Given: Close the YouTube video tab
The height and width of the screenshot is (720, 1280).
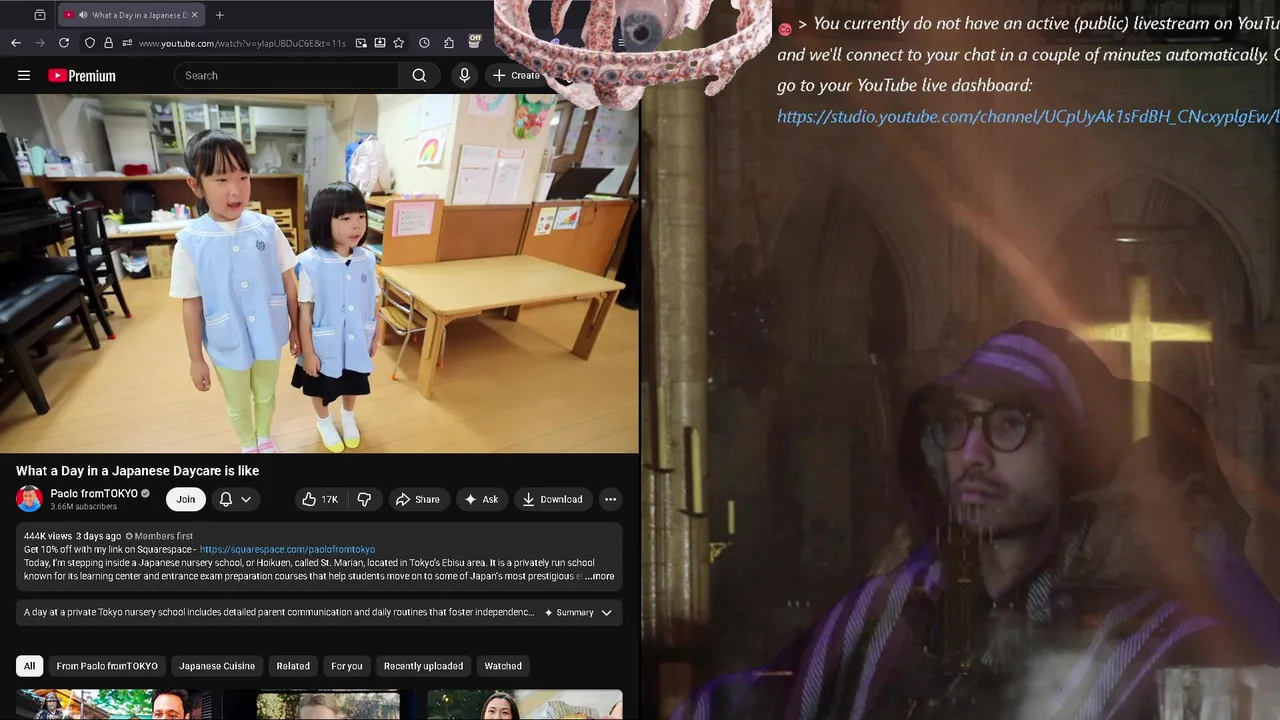Looking at the screenshot, I should 194,15.
